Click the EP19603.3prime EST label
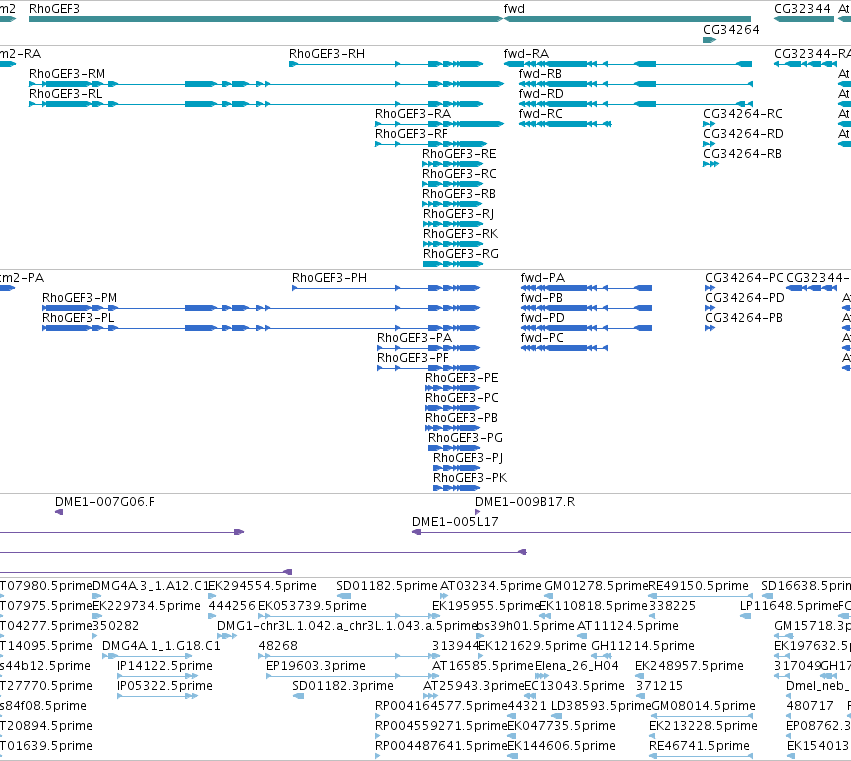The image size is (851, 761). (x=316, y=667)
